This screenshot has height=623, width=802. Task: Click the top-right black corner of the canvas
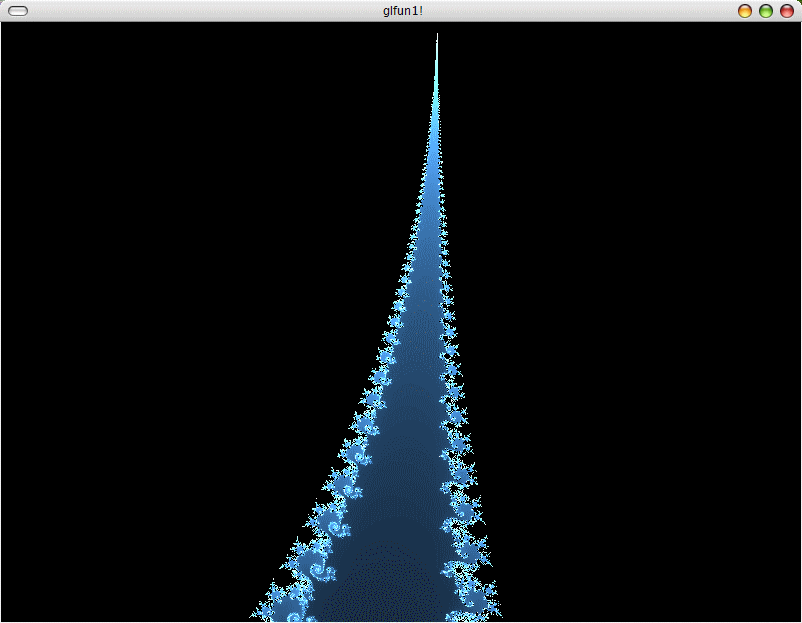click(x=790, y=32)
